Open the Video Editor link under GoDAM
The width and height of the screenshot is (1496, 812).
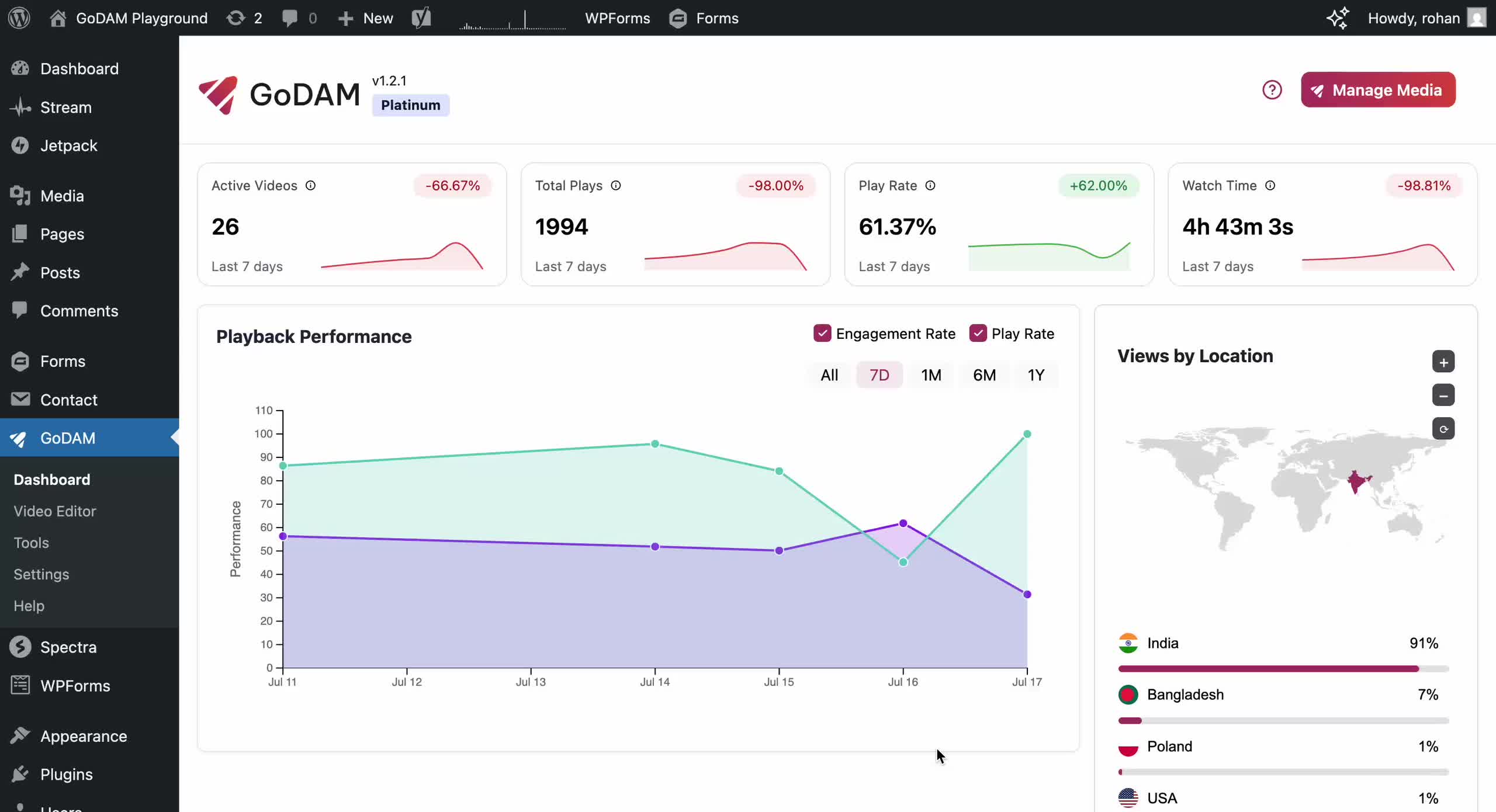[54, 511]
